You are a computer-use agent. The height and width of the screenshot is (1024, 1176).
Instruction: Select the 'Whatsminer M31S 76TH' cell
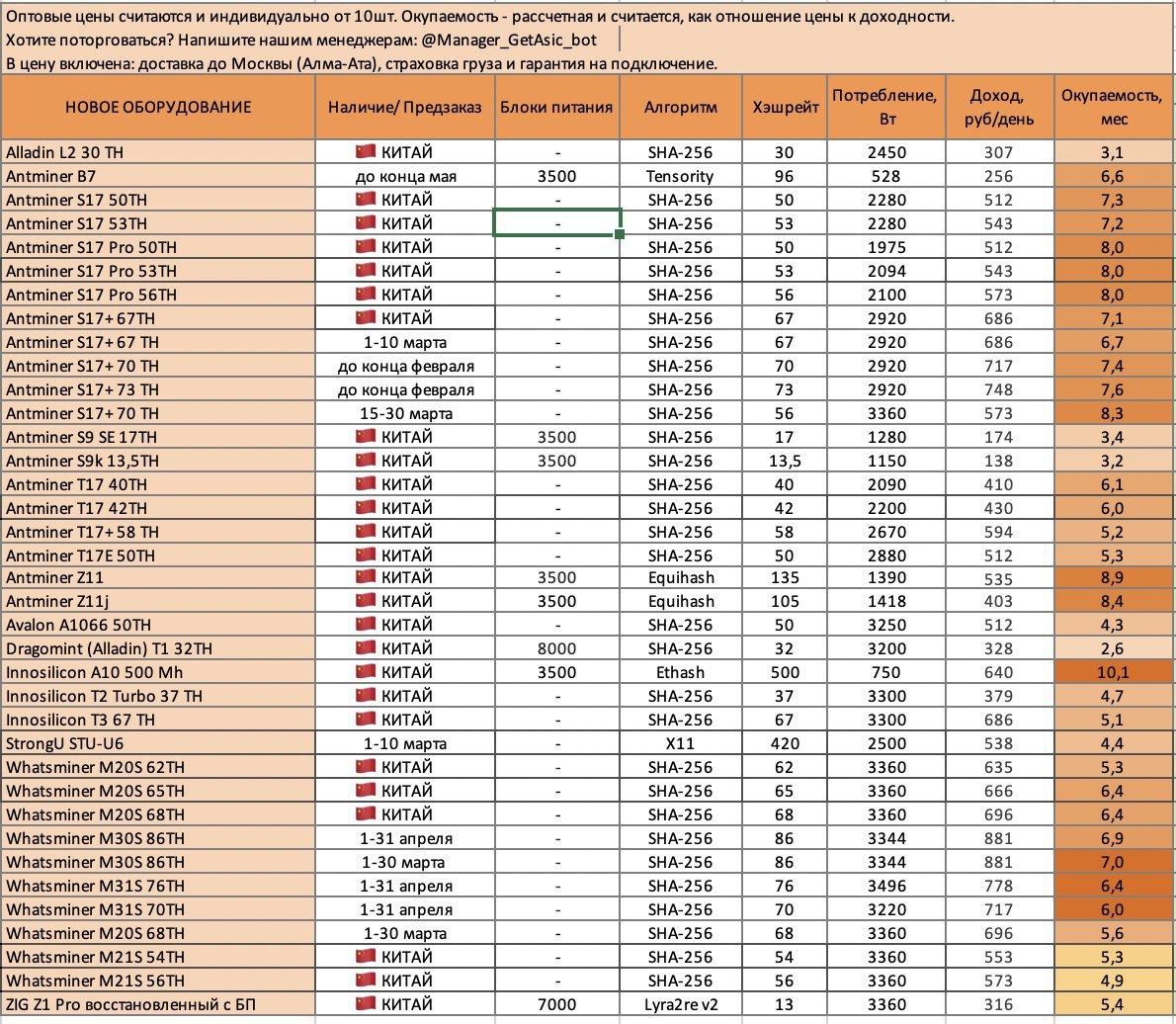158,886
